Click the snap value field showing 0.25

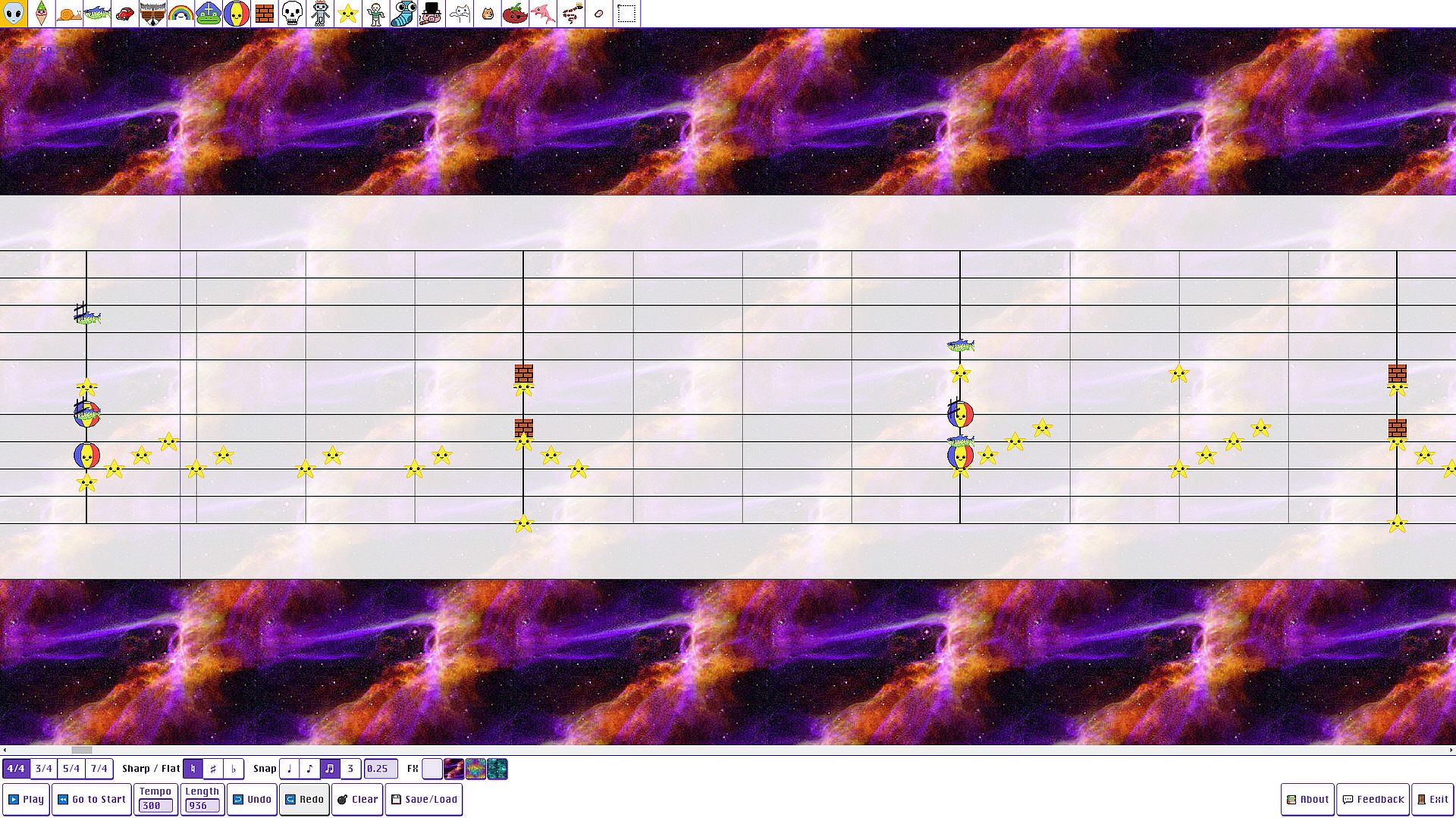[x=381, y=769]
